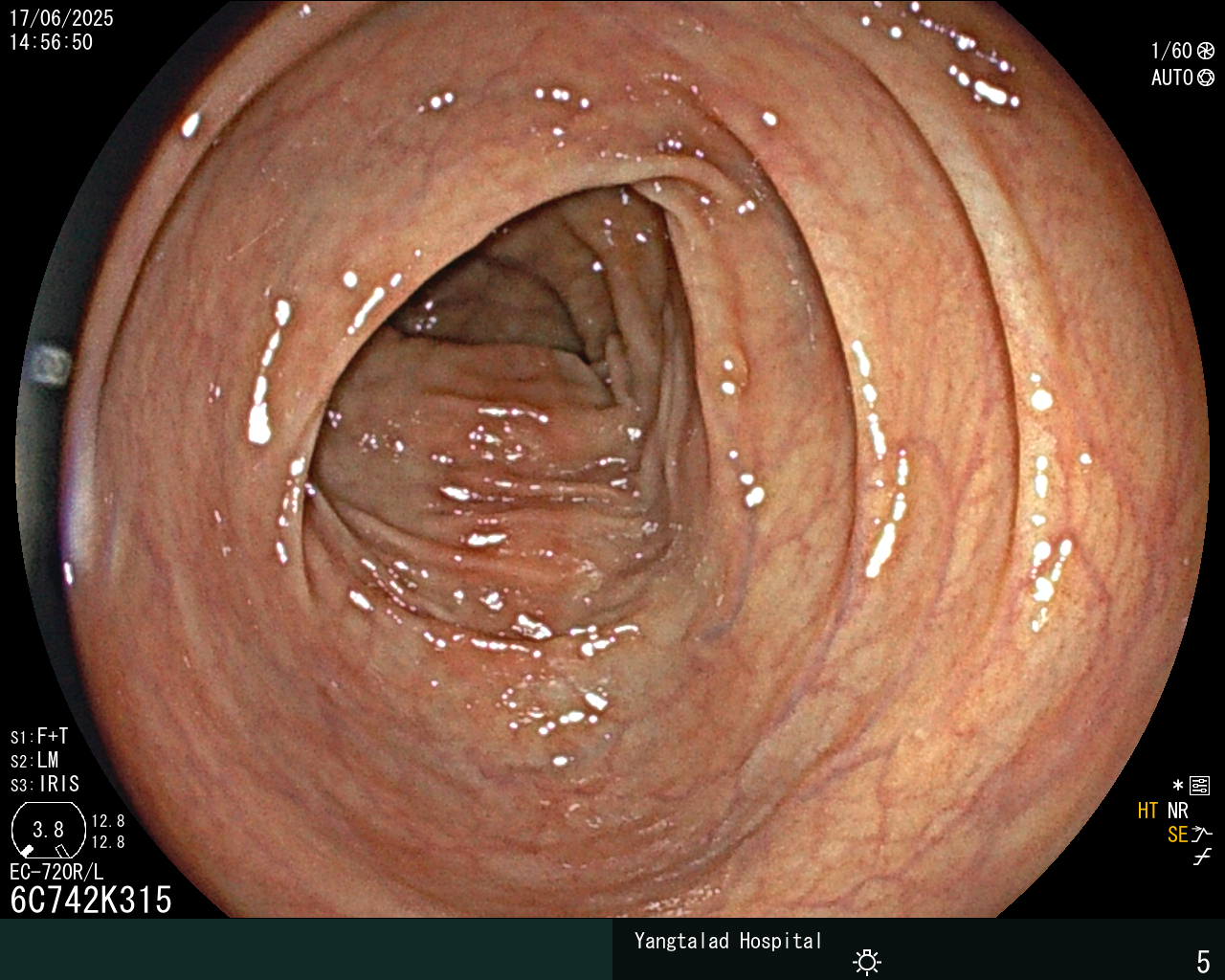Click the tone curve icon below SE

pyautogui.click(x=1202, y=857)
